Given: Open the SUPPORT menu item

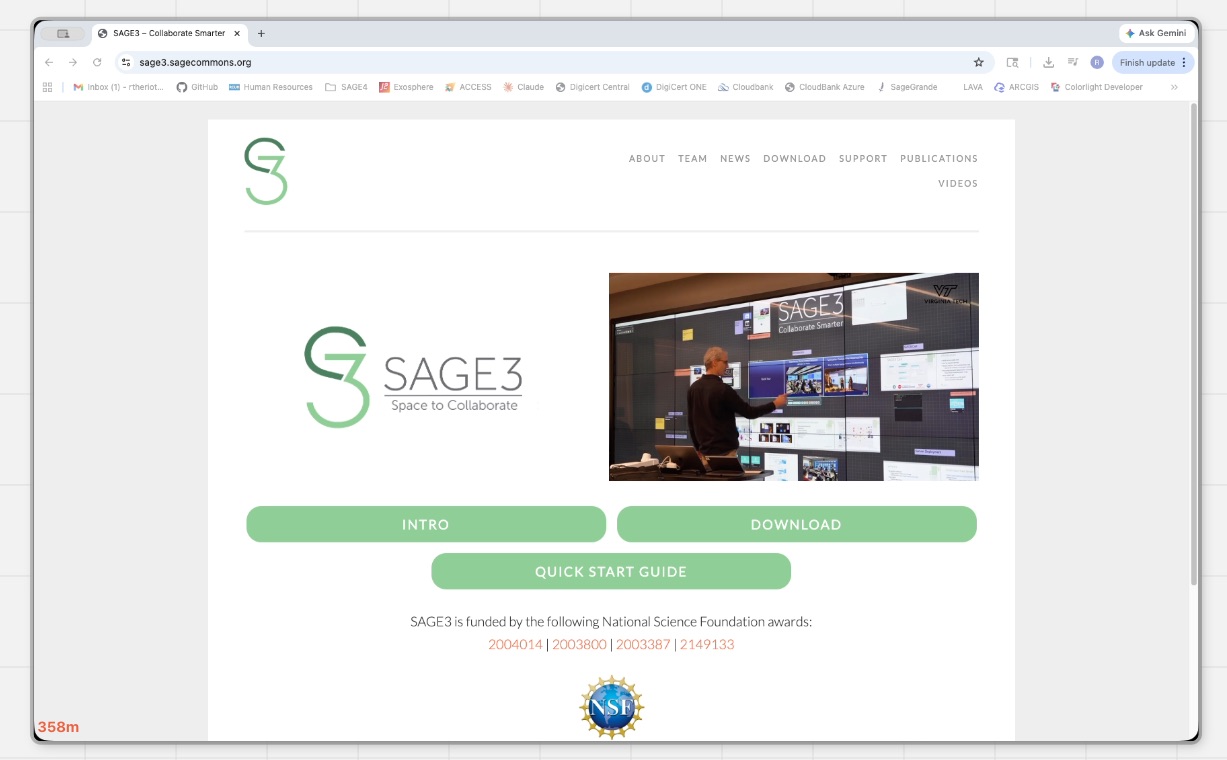Looking at the screenshot, I should [x=863, y=159].
